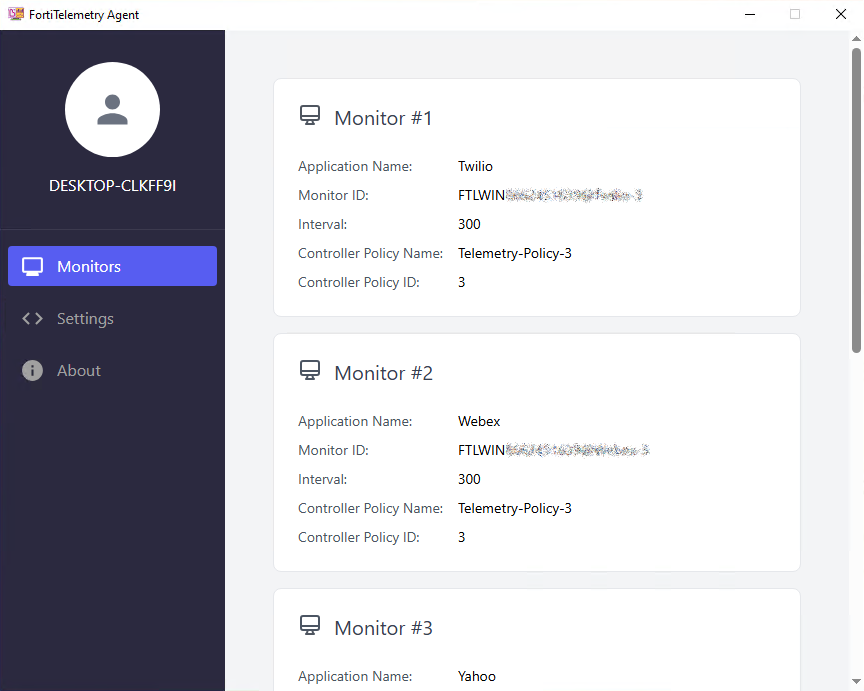Switch to the Settings section

(84, 318)
